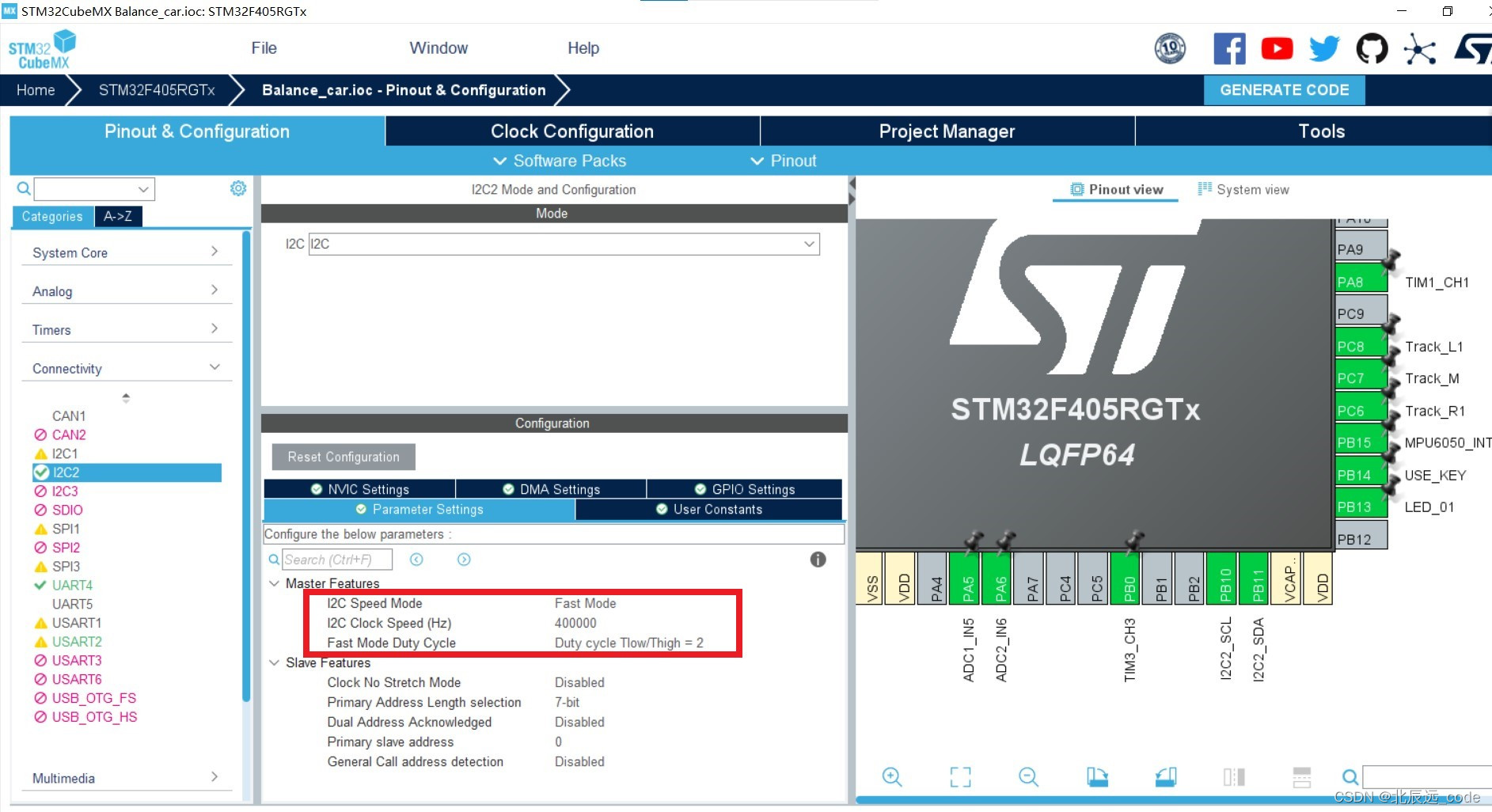Click the pin search magnifier icon
1492x812 pixels.
pyautogui.click(x=1350, y=777)
